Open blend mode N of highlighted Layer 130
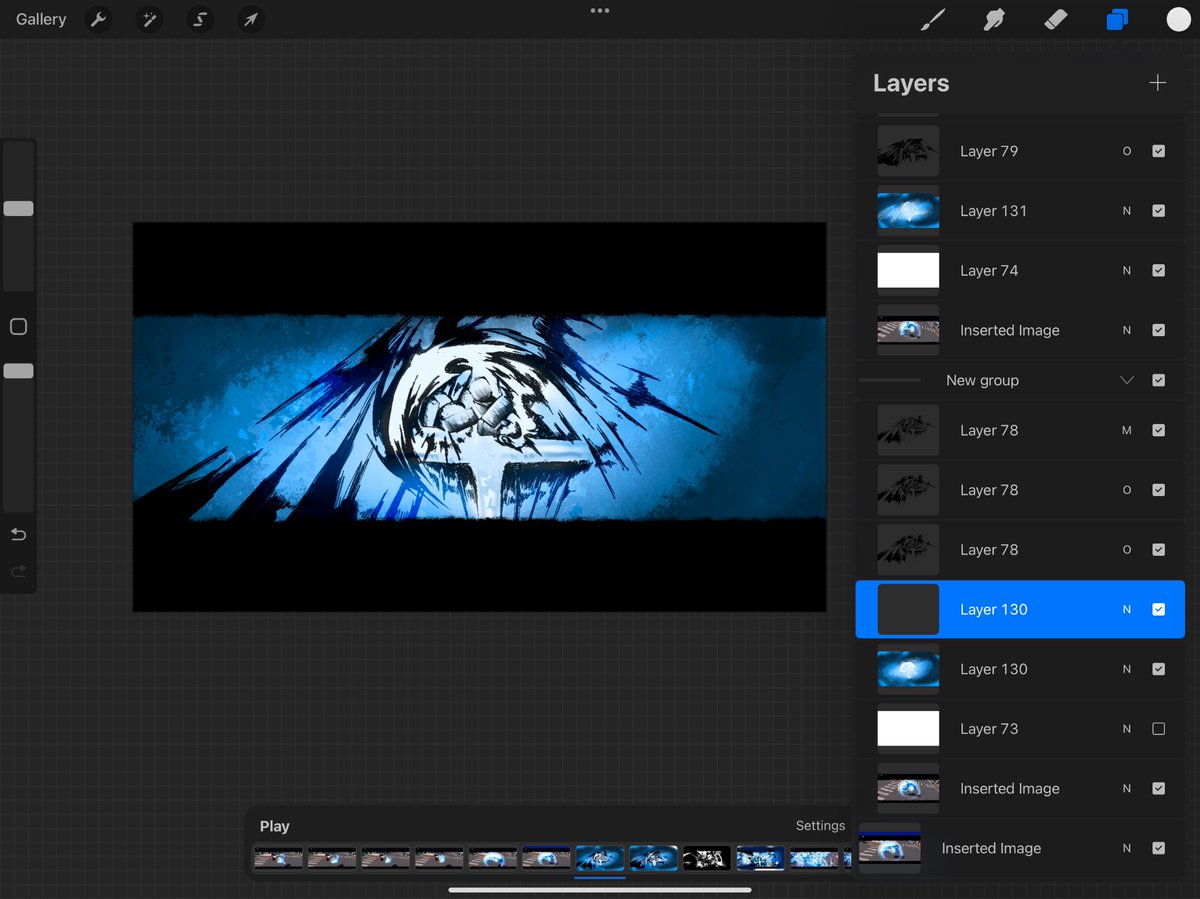1200x899 pixels. pyautogui.click(x=1127, y=609)
